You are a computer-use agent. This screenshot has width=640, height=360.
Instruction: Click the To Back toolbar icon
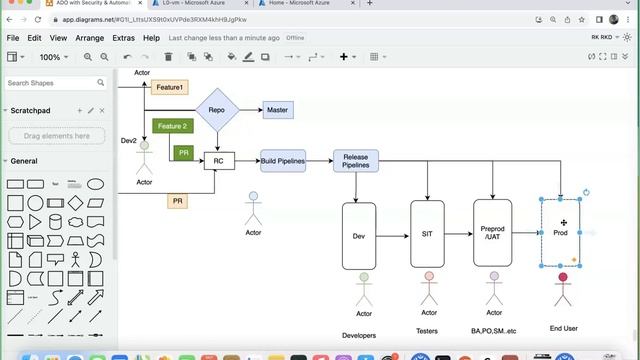tap(208, 57)
